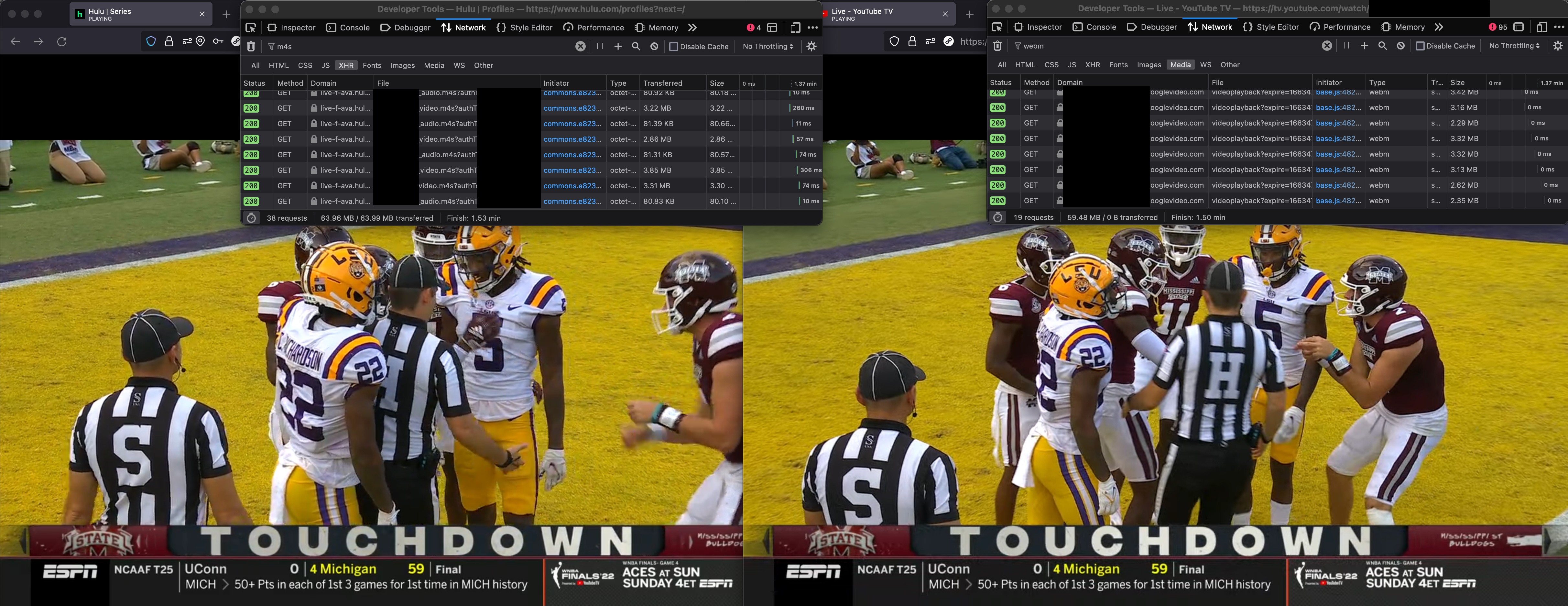Enable Disable Cache in YouTube TV DevTools
Screen dimensions: 1568x606
[x=1445, y=46]
